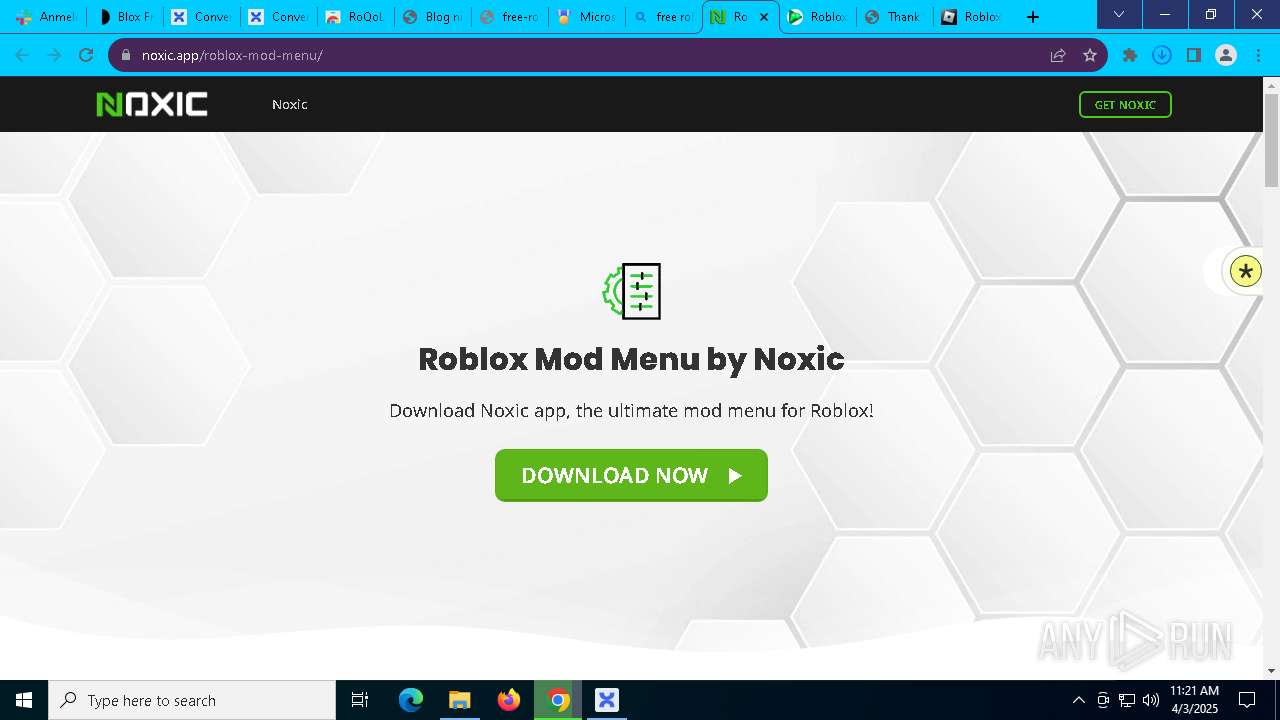Switch to the Blog tab
The width and height of the screenshot is (1280, 720).
coord(433,16)
